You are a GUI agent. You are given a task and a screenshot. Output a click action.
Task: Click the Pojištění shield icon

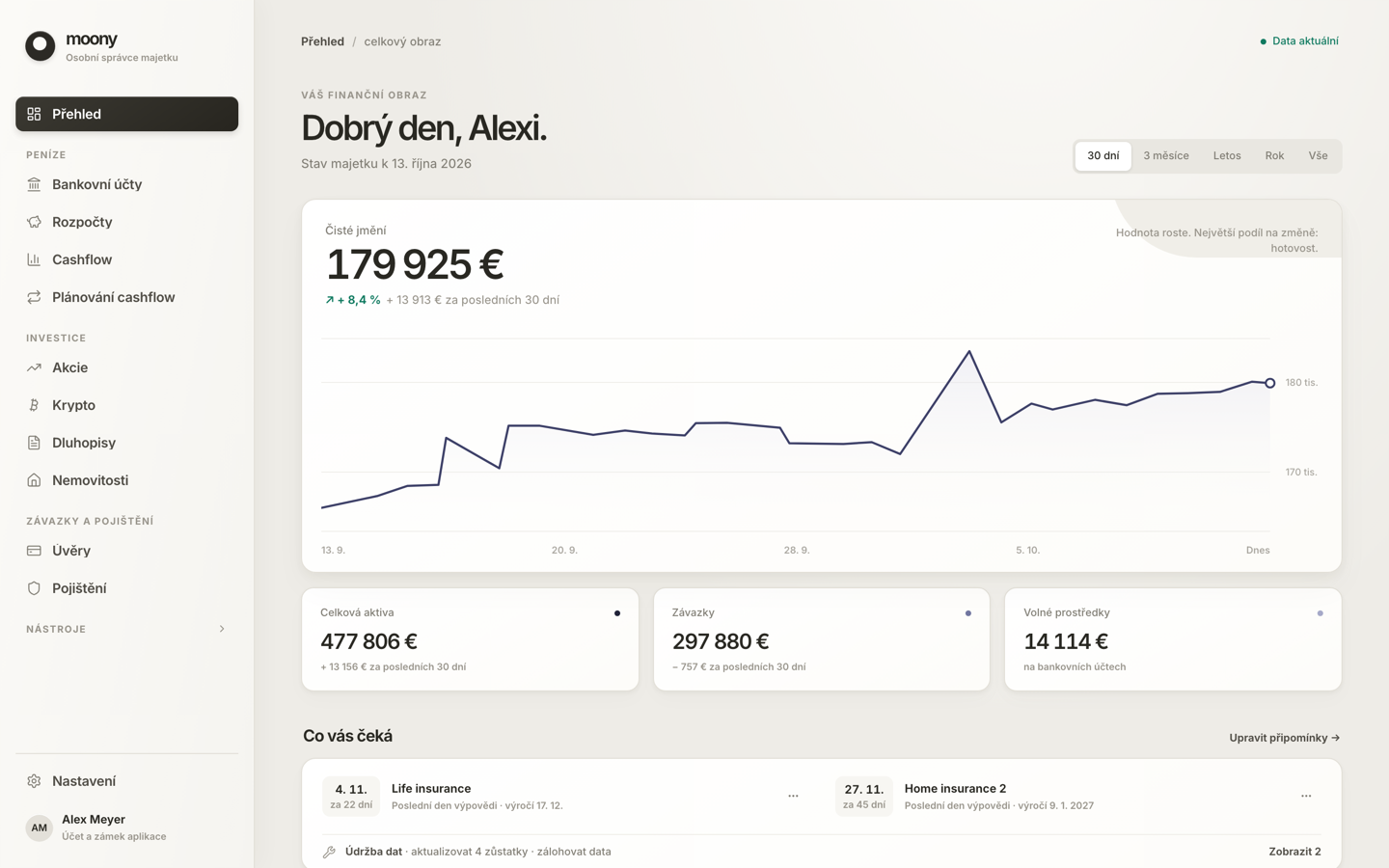coord(34,588)
